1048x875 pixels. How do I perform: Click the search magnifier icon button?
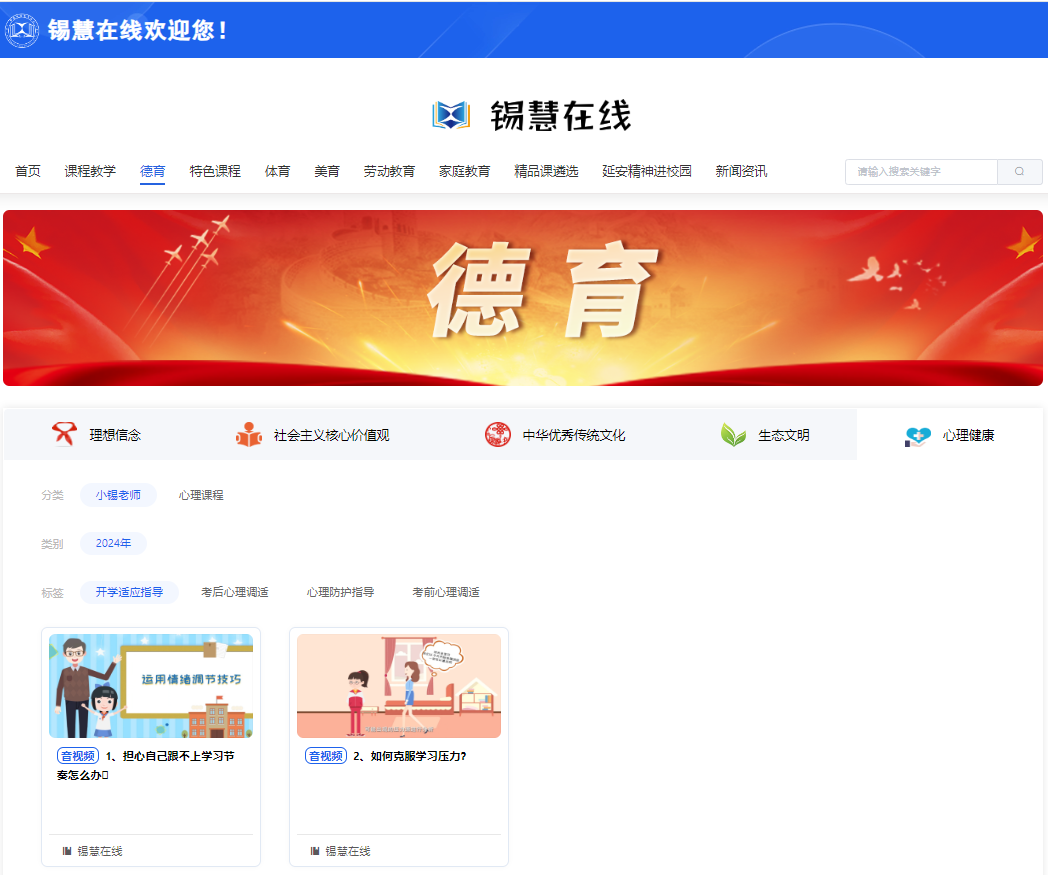click(1019, 172)
